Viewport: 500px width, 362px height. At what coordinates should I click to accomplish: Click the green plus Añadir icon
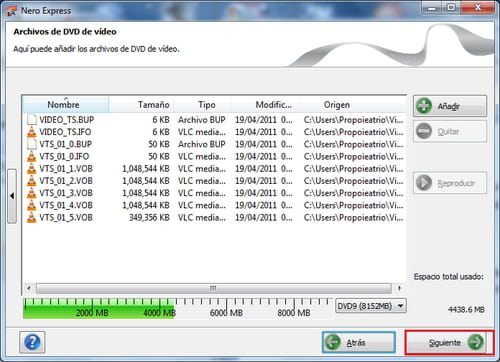tap(424, 106)
